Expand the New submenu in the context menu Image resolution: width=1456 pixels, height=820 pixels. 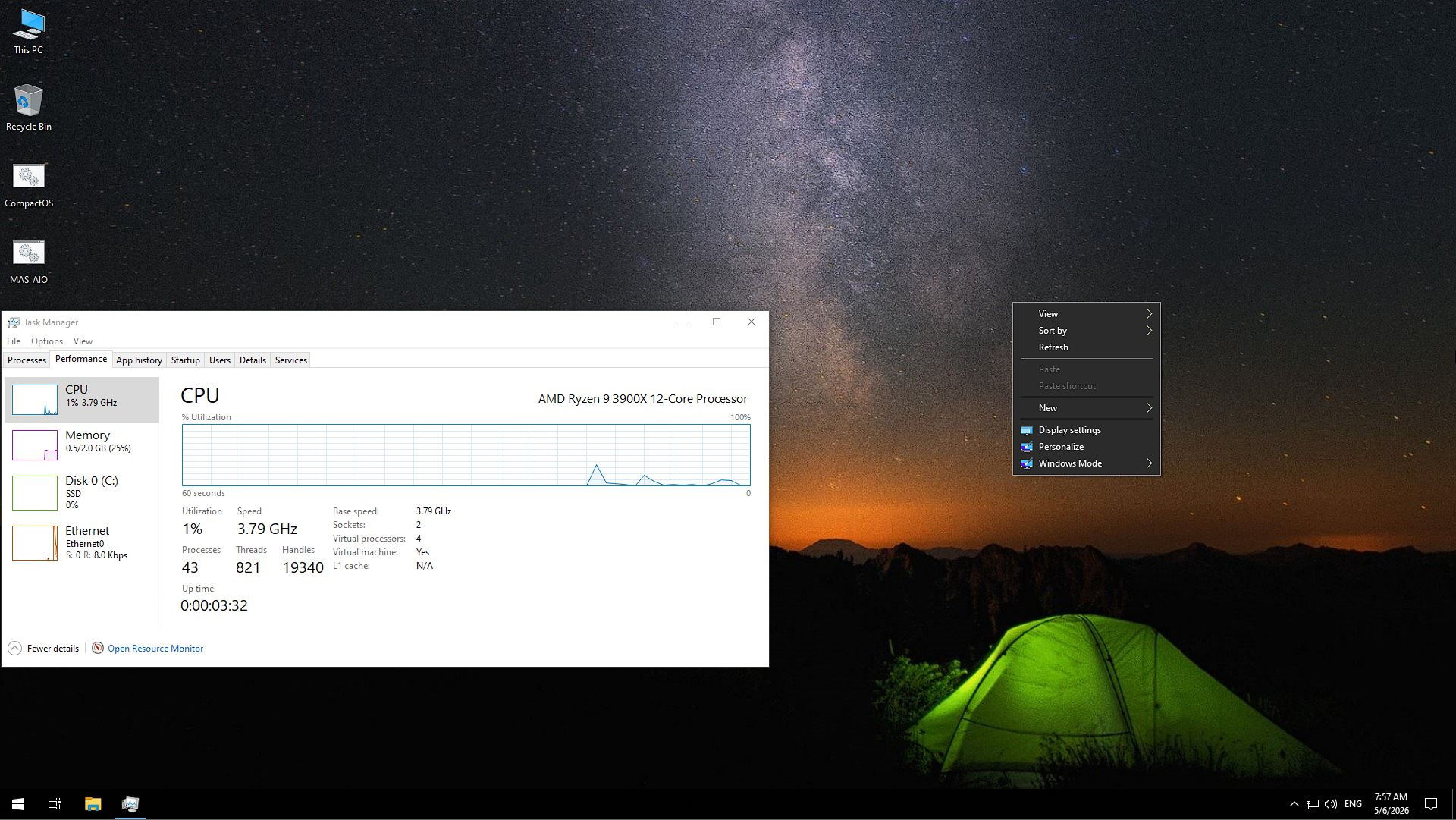pos(1087,408)
